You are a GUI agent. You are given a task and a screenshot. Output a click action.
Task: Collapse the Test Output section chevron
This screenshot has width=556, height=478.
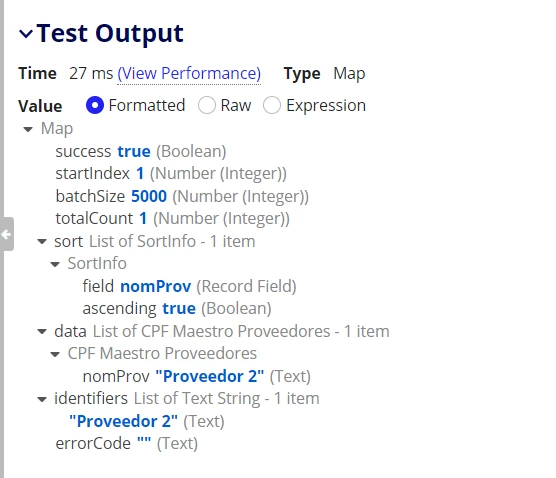tap(26, 34)
